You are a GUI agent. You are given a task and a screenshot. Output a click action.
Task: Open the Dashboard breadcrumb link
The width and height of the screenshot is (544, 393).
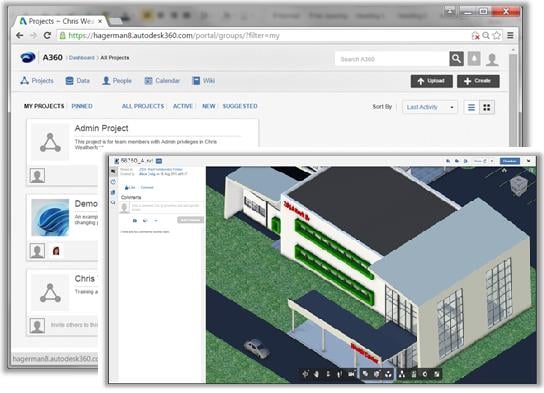pos(82,58)
